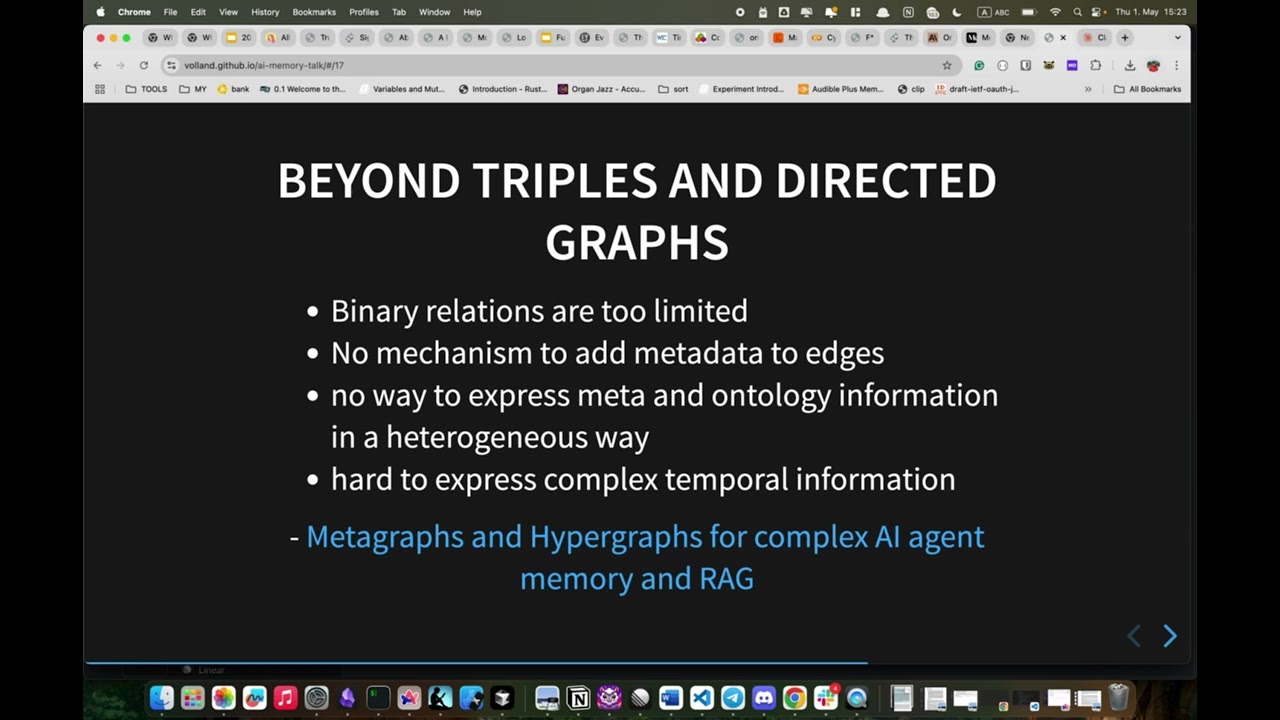
Task: Open the View menu
Action: 228,12
